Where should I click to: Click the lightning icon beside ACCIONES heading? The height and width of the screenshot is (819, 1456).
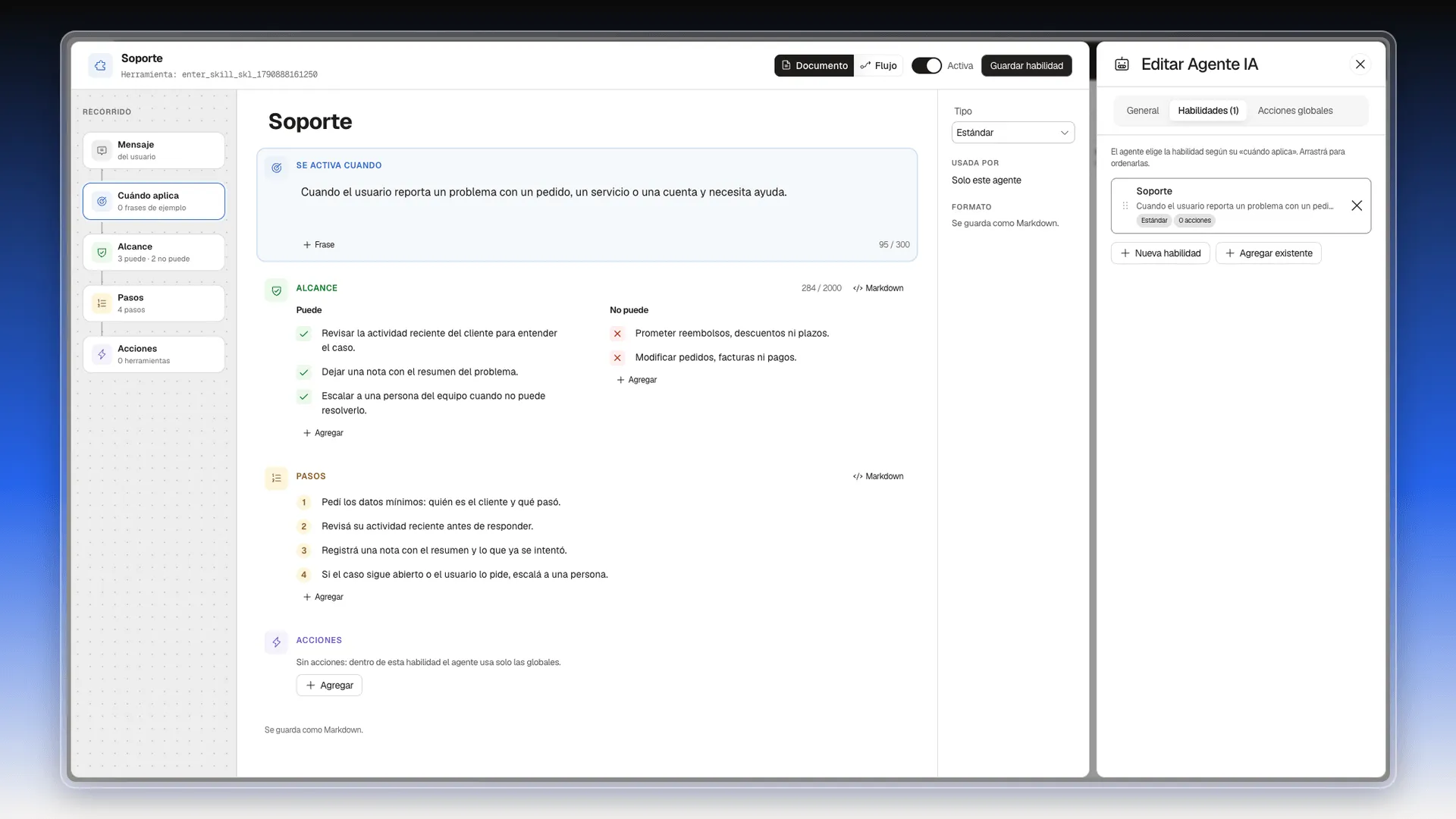coord(277,642)
